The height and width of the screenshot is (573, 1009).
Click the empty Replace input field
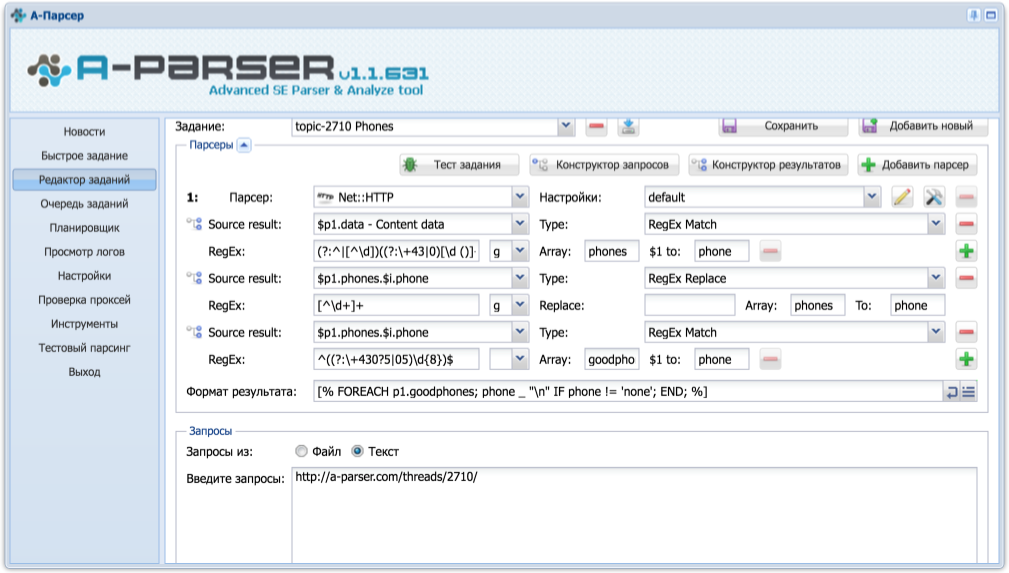point(689,305)
